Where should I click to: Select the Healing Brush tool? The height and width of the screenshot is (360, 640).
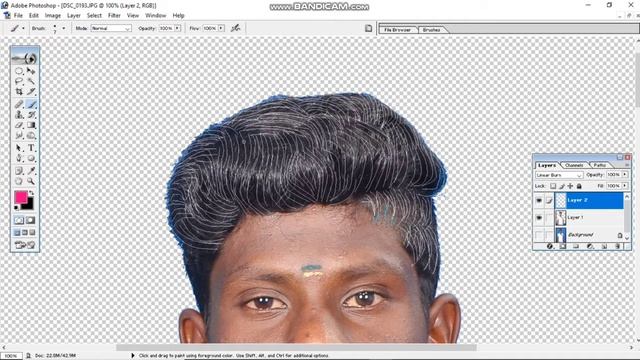19,104
